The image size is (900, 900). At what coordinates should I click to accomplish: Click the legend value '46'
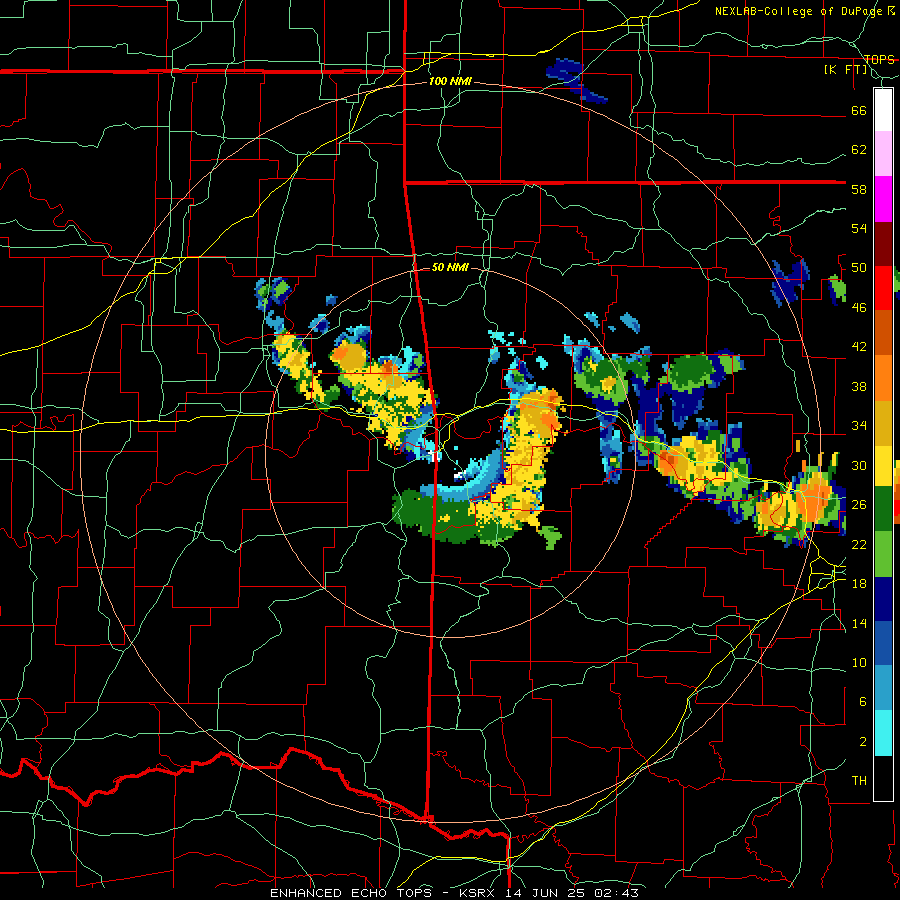[859, 308]
